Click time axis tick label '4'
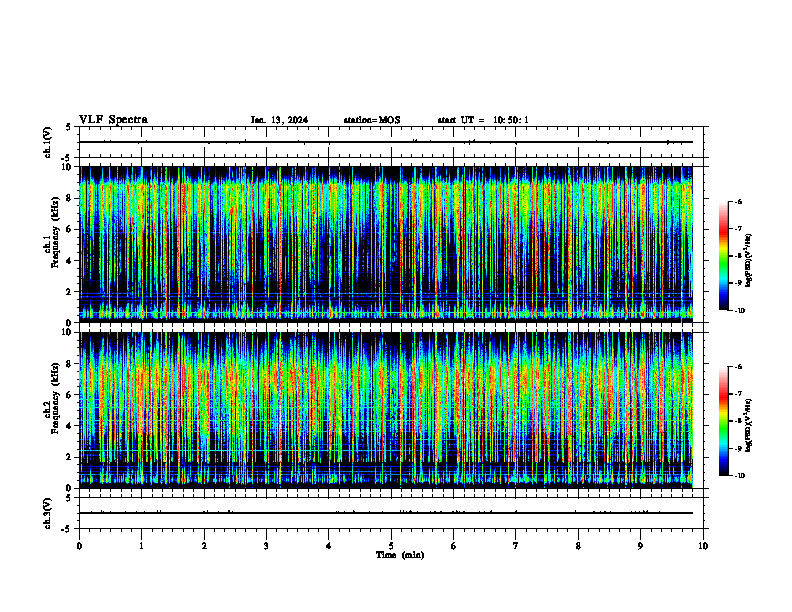The height and width of the screenshot is (612, 792). pyautogui.click(x=329, y=546)
